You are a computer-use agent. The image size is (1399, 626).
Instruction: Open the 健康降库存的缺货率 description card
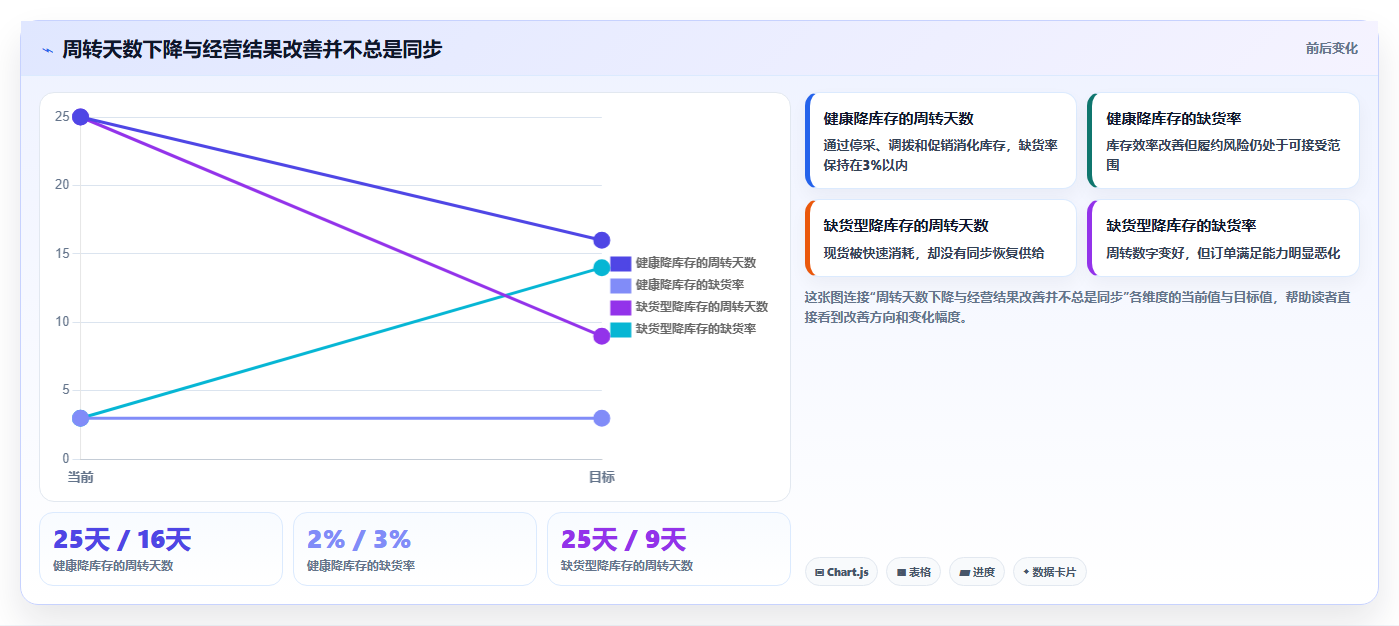click(x=1223, y=141)
